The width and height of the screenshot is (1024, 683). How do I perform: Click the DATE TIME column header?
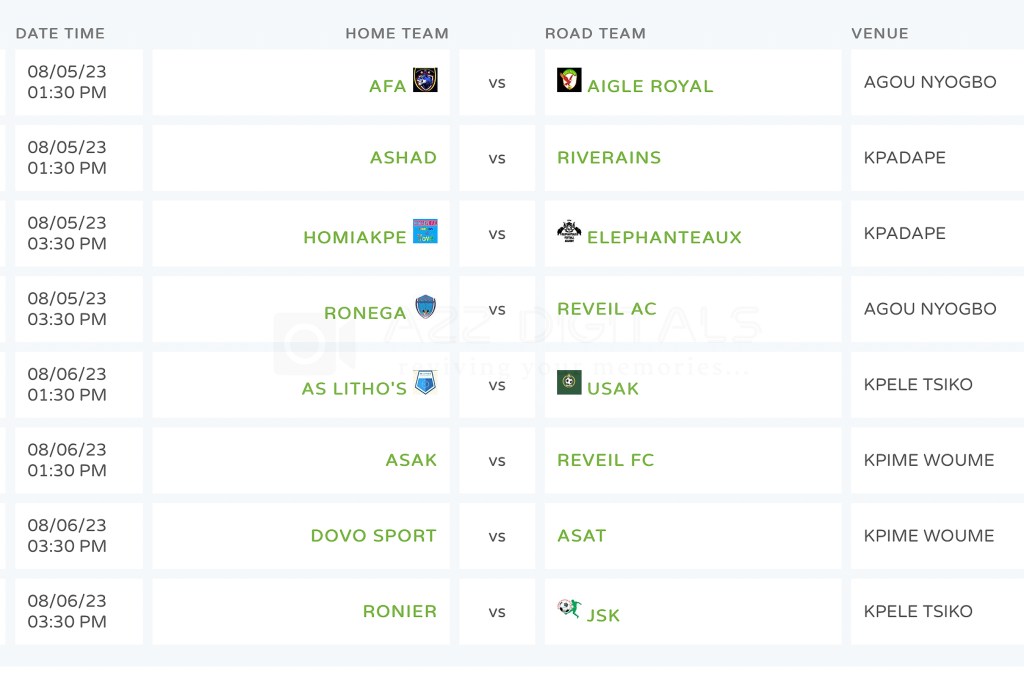pyautogui.click(x=60, y=33)
